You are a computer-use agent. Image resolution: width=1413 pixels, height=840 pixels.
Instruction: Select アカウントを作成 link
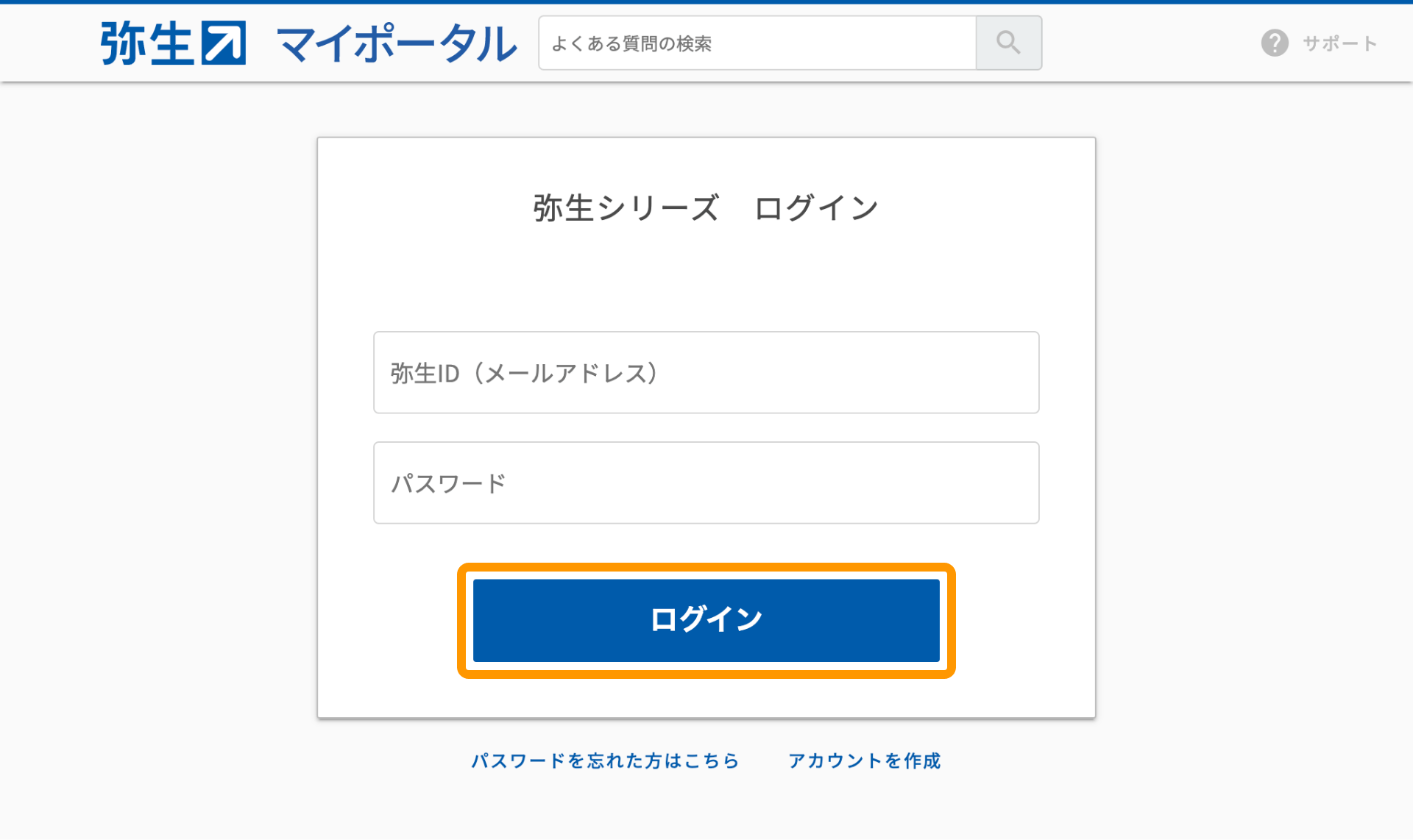pyautogui.click(x=864, y=761)
